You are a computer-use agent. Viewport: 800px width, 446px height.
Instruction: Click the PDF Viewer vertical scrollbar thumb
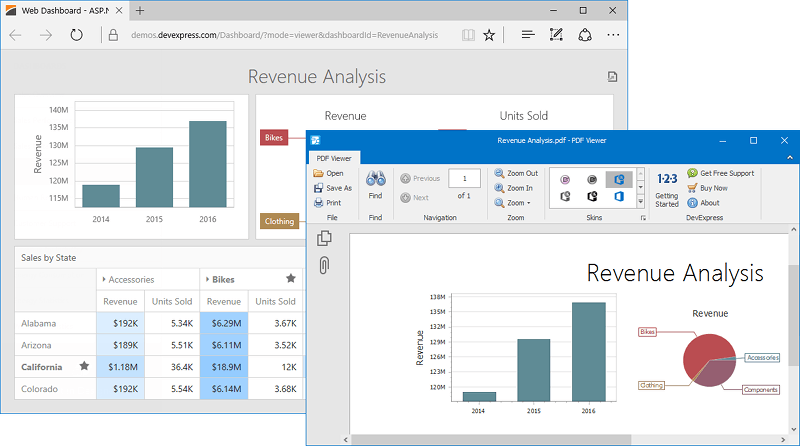793,315
